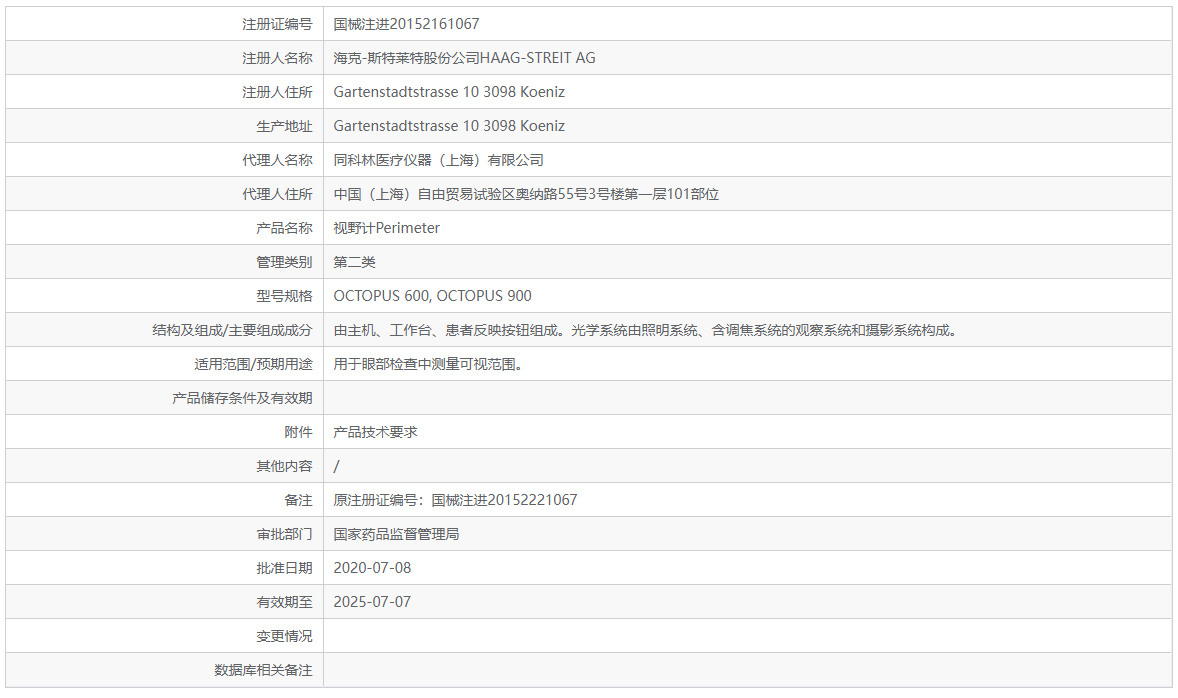This screenshot has width=1178, height=698.
Task: Click the management category 第二类
Action: pyautogui.click(x=353, y=261)
